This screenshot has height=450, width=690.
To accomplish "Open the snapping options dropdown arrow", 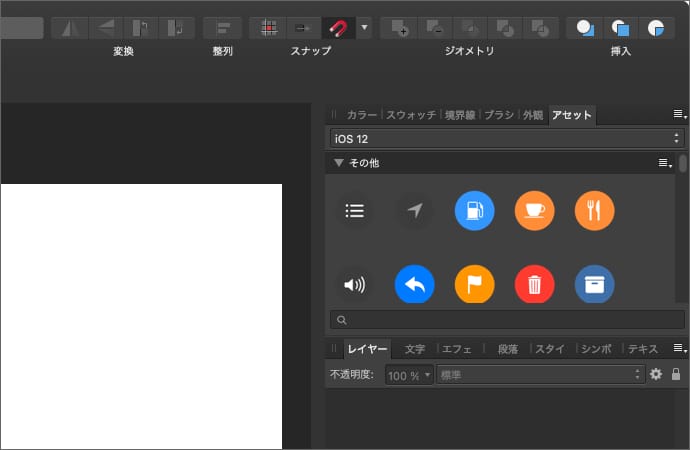I will click(x=363, y=28).
